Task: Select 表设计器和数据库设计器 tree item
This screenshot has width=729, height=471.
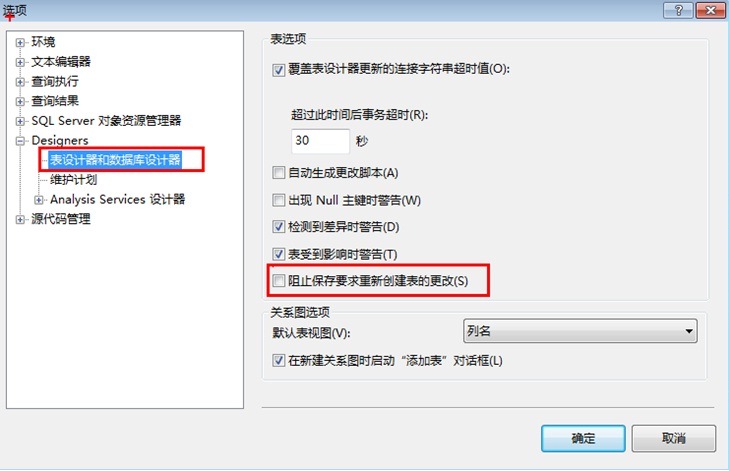Action: click(115, 160)
